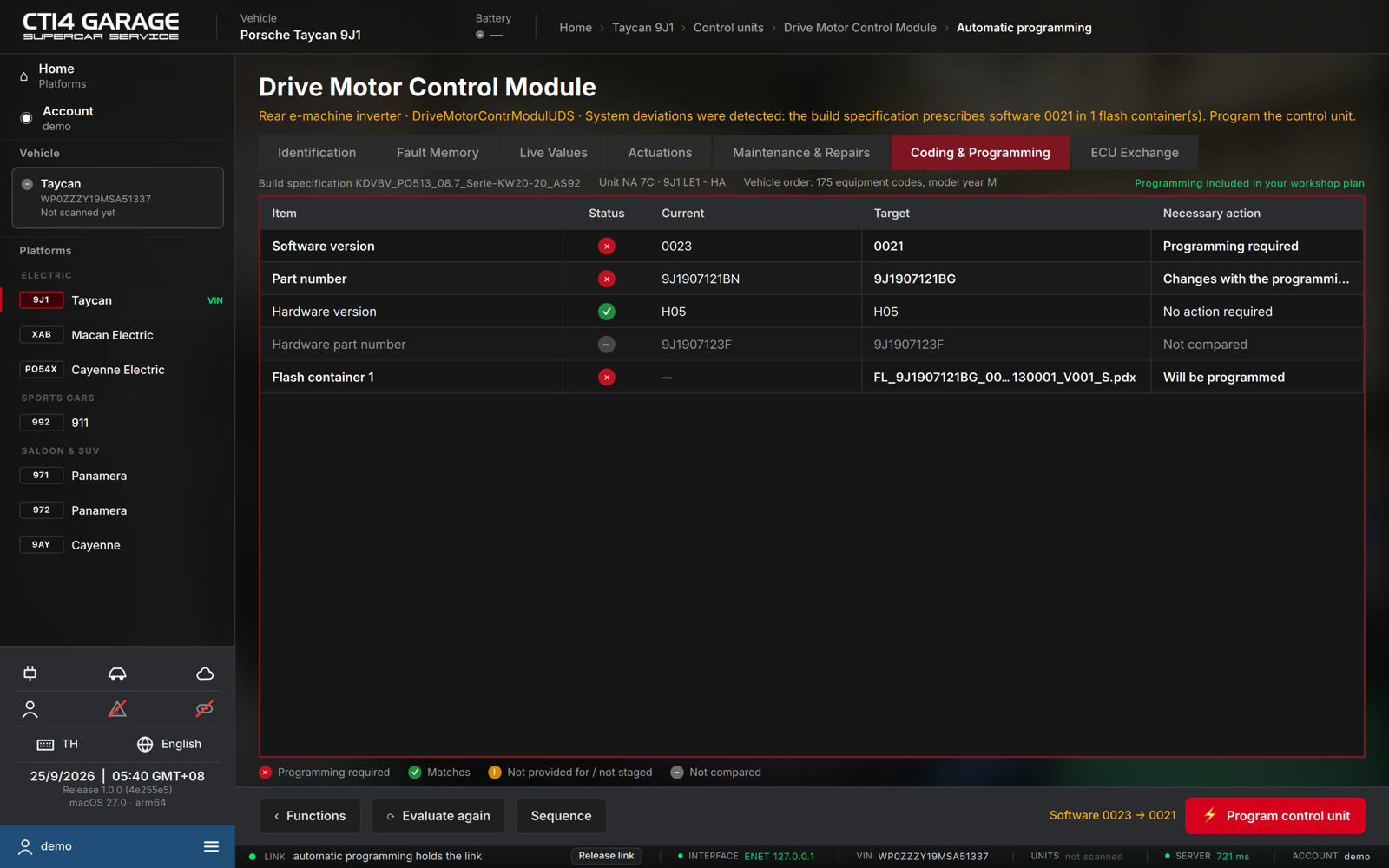Open the ECU Exchange tab
Image resolution: width=1389 pixels, height=868 pixels.
pos(1135,153)
